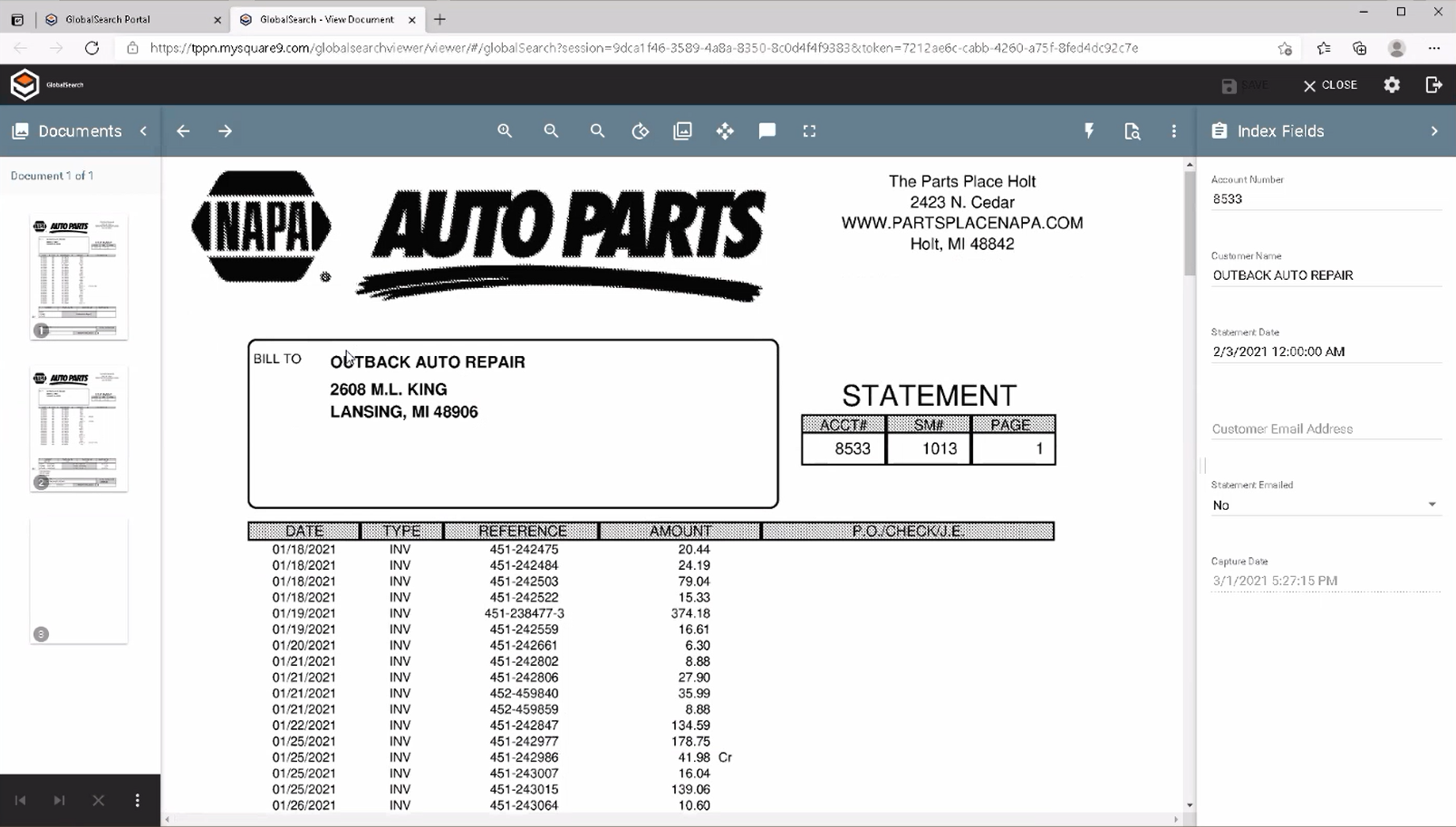Click the CLOSE button
Viewport: 1456px width, 827px height.
coord(1330,85)
